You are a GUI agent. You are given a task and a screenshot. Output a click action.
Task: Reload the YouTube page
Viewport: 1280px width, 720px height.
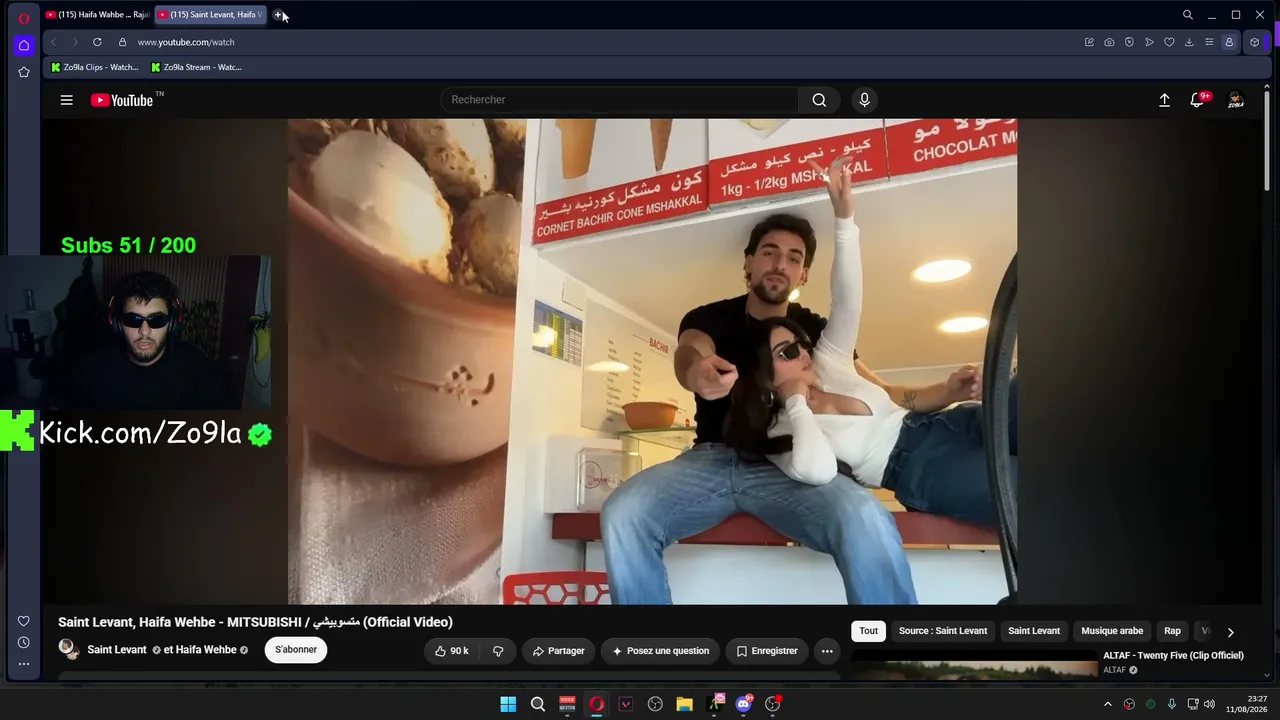[97, 42]
